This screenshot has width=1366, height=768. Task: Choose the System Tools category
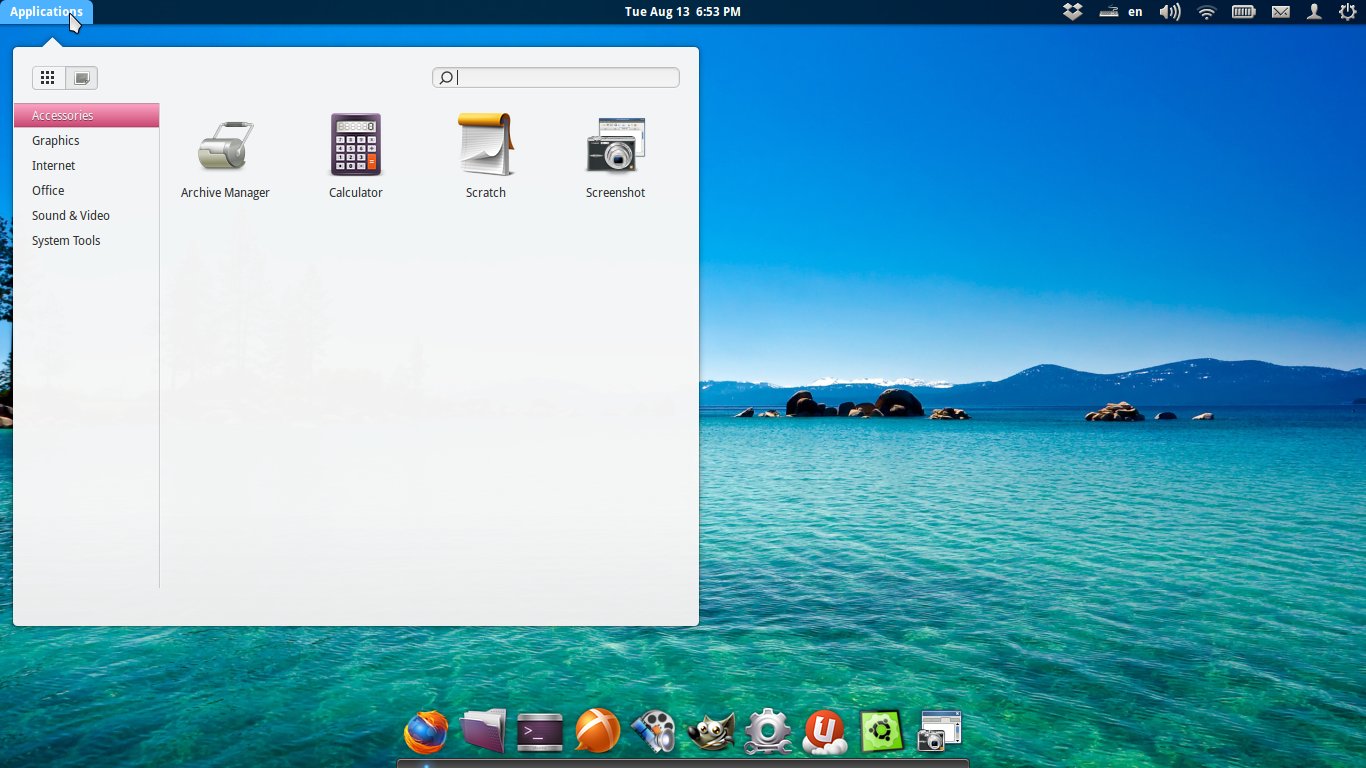click(66, 241)
